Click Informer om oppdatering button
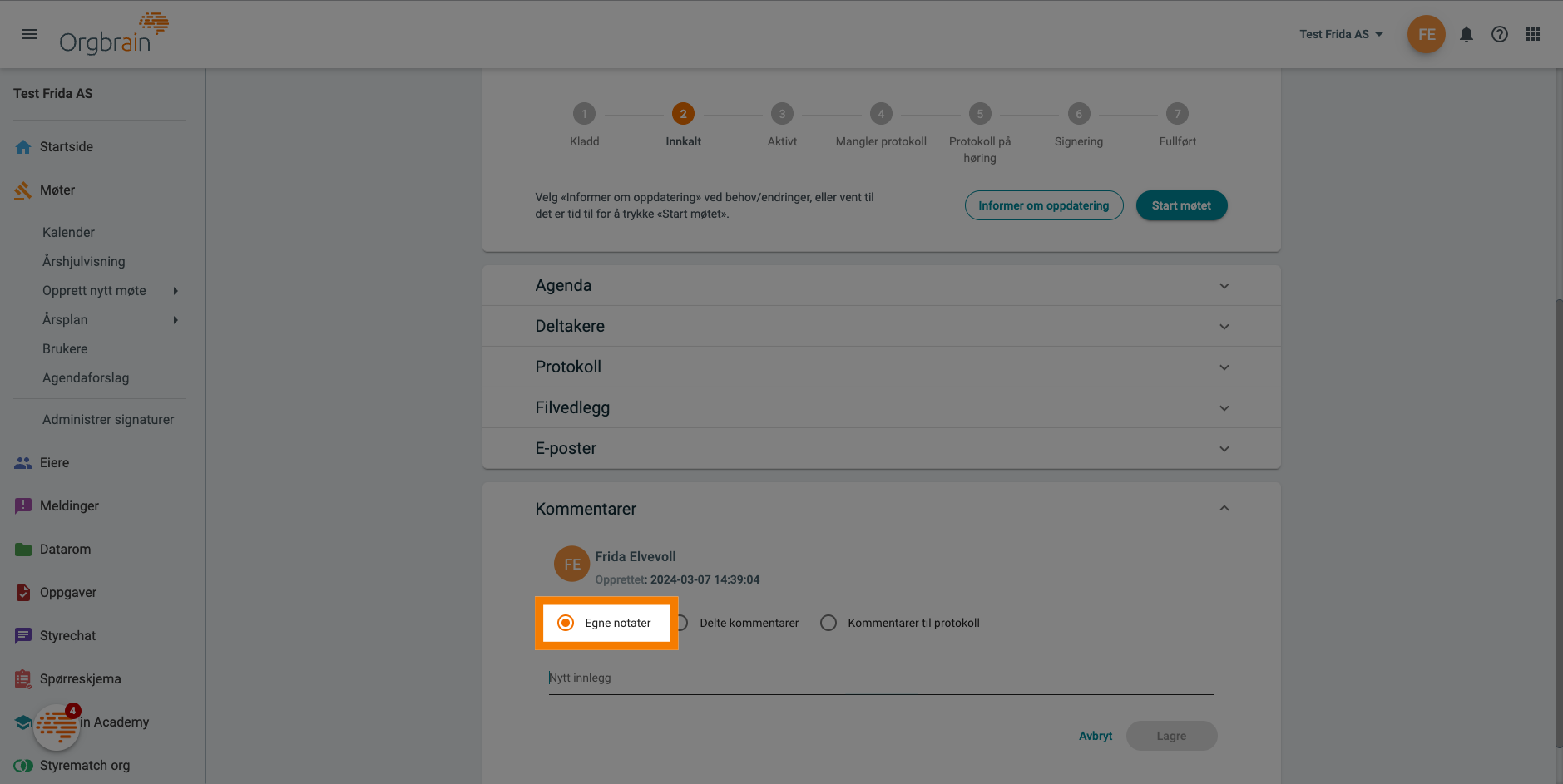 pos(1044,205)
